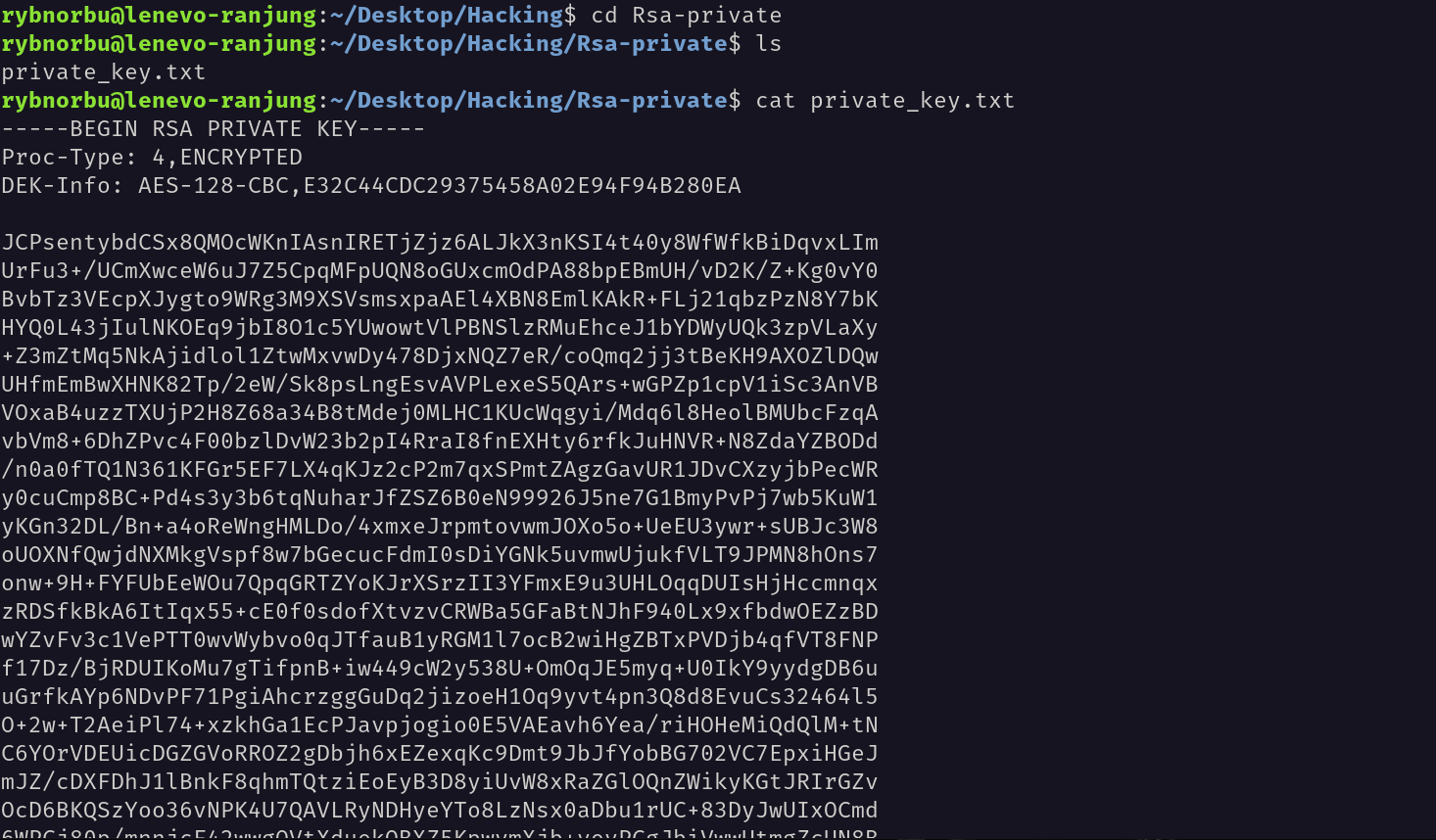The width and height of the screenshot is (1436, 840).
Task: Click the BEGIN RSA PRIVATE KEY header line
Action: (214, 129)
